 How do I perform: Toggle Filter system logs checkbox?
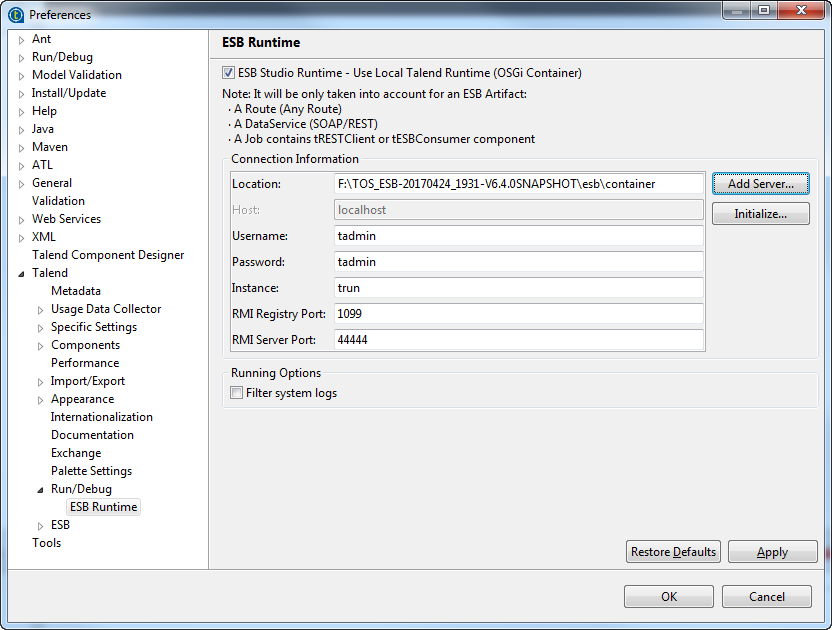tap(237, 393)
